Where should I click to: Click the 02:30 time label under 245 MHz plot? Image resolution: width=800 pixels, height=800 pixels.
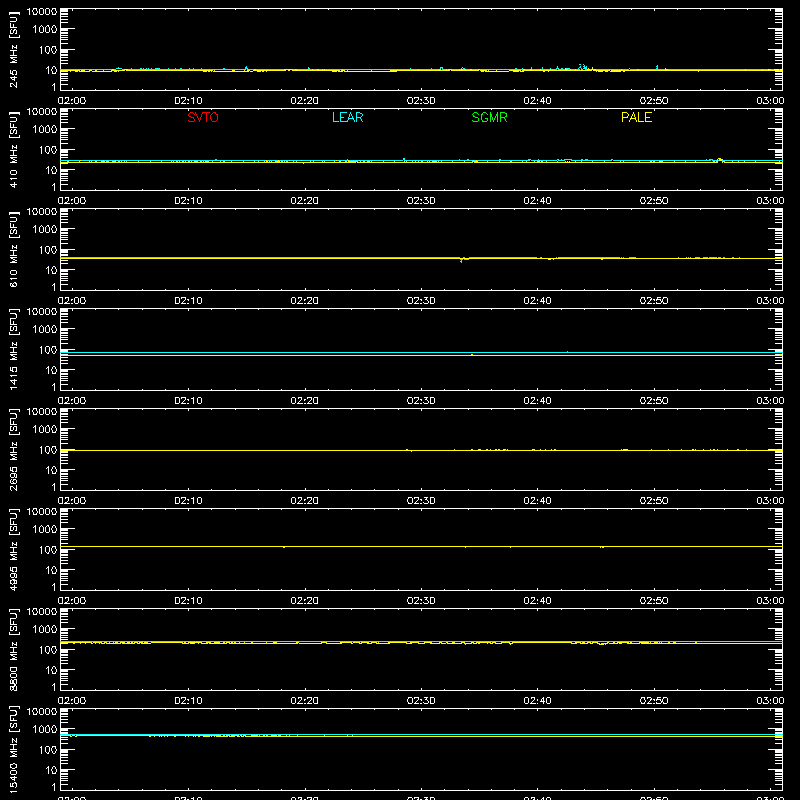421,101
